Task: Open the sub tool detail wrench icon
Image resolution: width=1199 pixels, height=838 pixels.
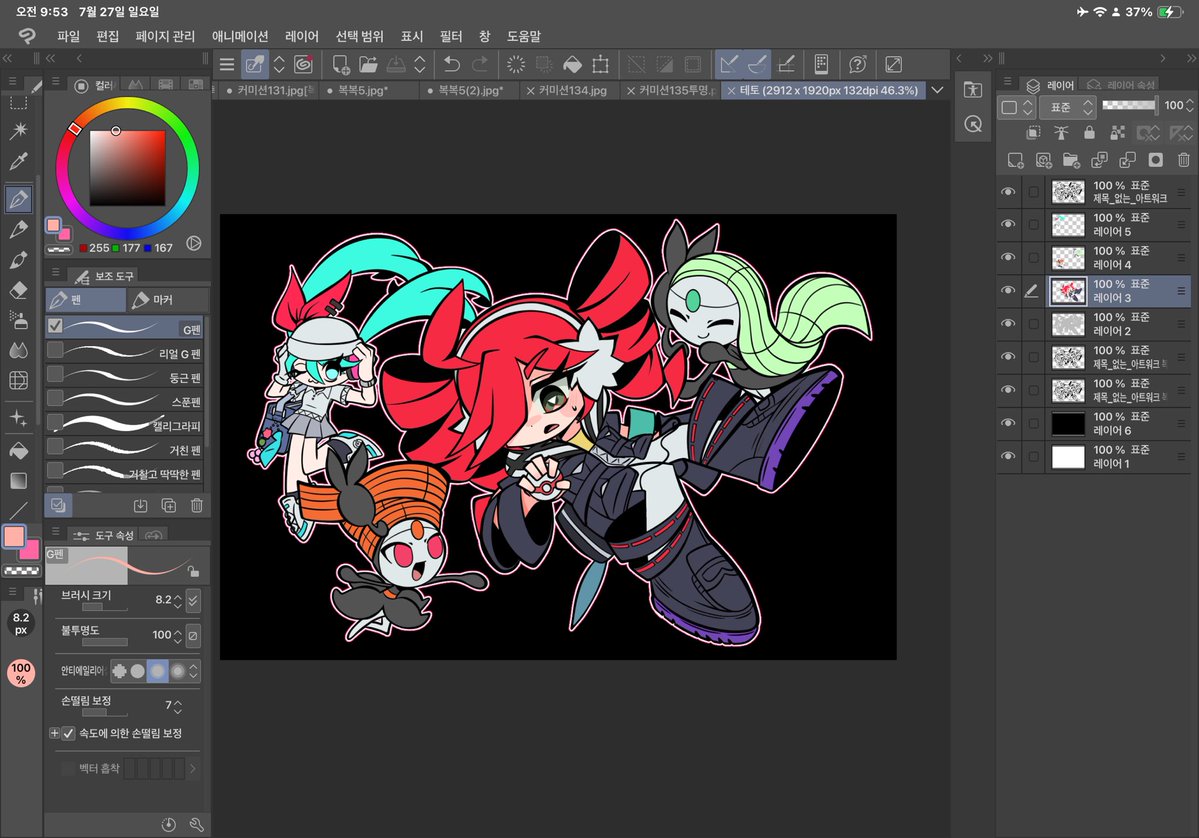Action: (x=197, y=824)
